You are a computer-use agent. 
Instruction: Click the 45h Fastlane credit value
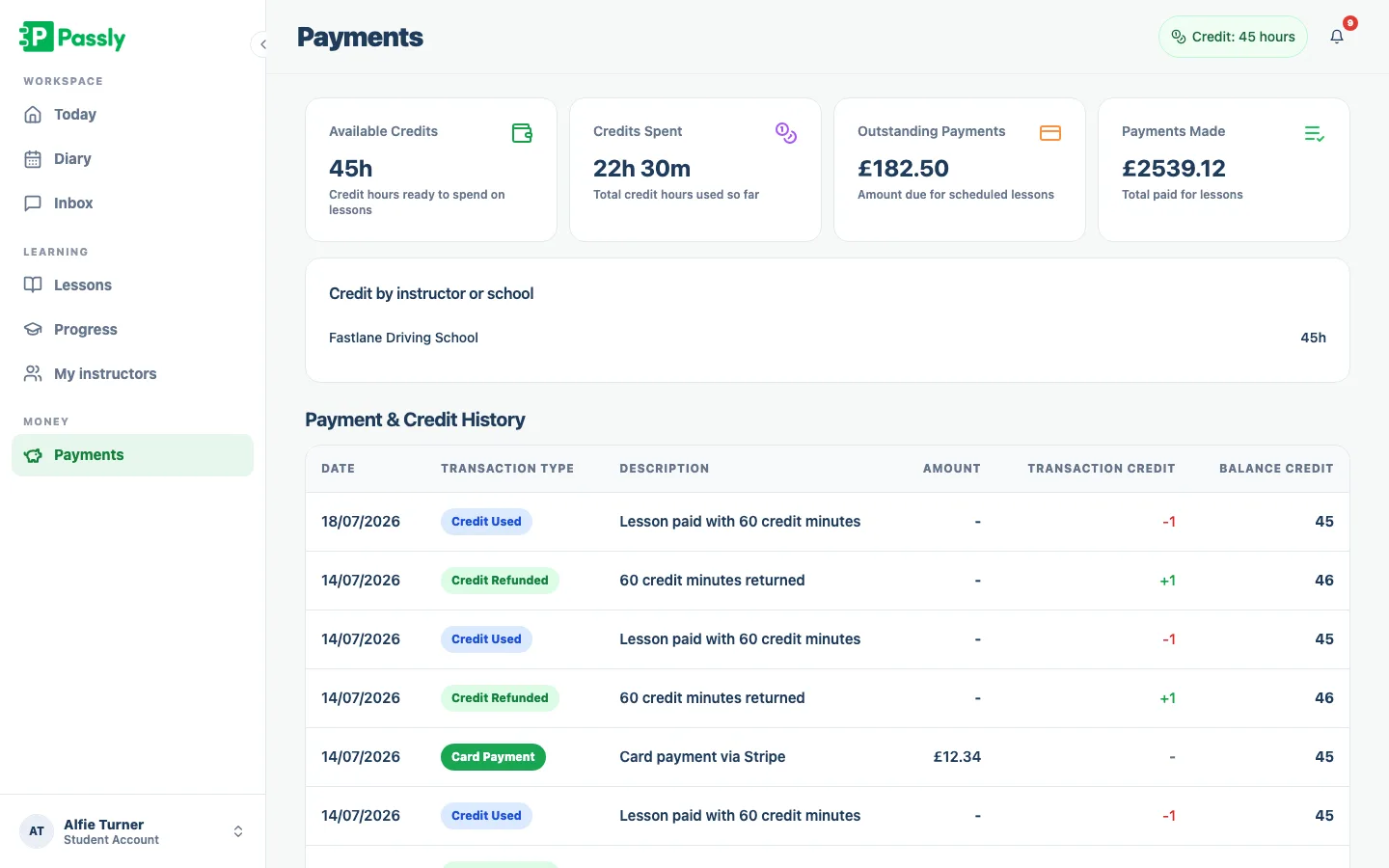pyautogui.click(x=1313, y=338)
